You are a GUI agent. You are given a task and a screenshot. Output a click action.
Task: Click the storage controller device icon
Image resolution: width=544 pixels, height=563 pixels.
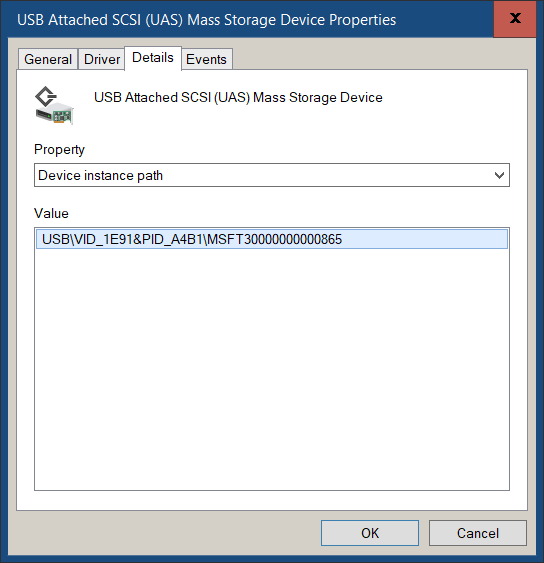click(54, 105)
